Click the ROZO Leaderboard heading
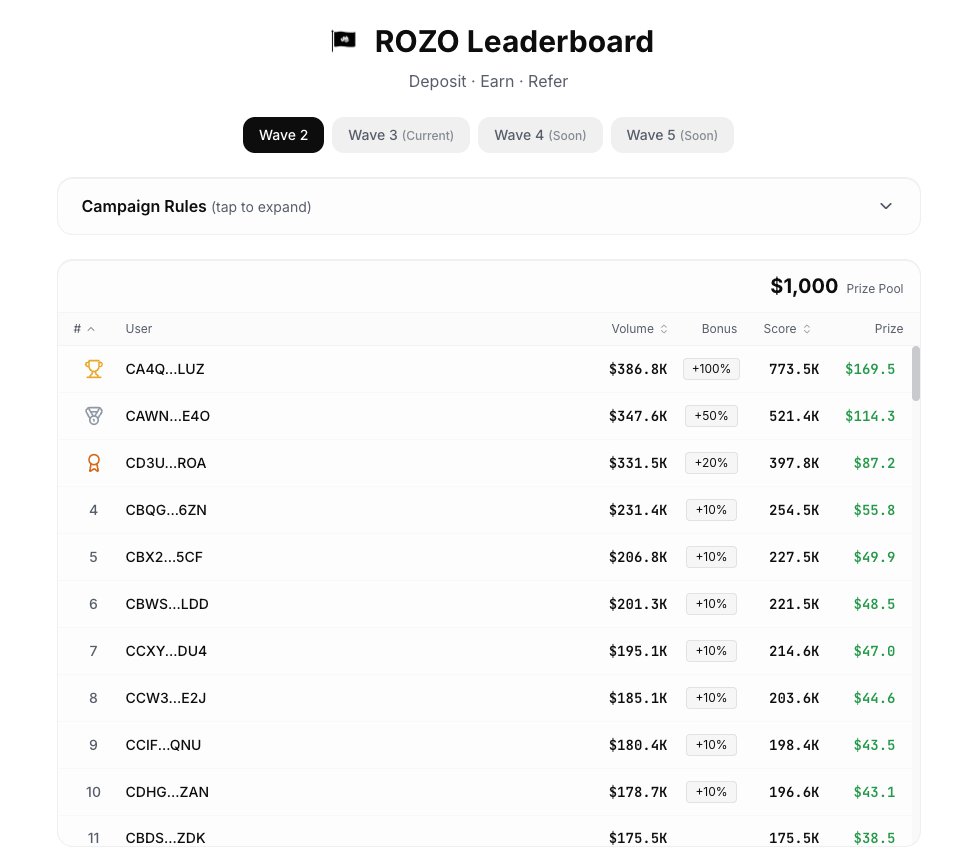The width and height of the screenshot is (979, 864). coord(514,42)
